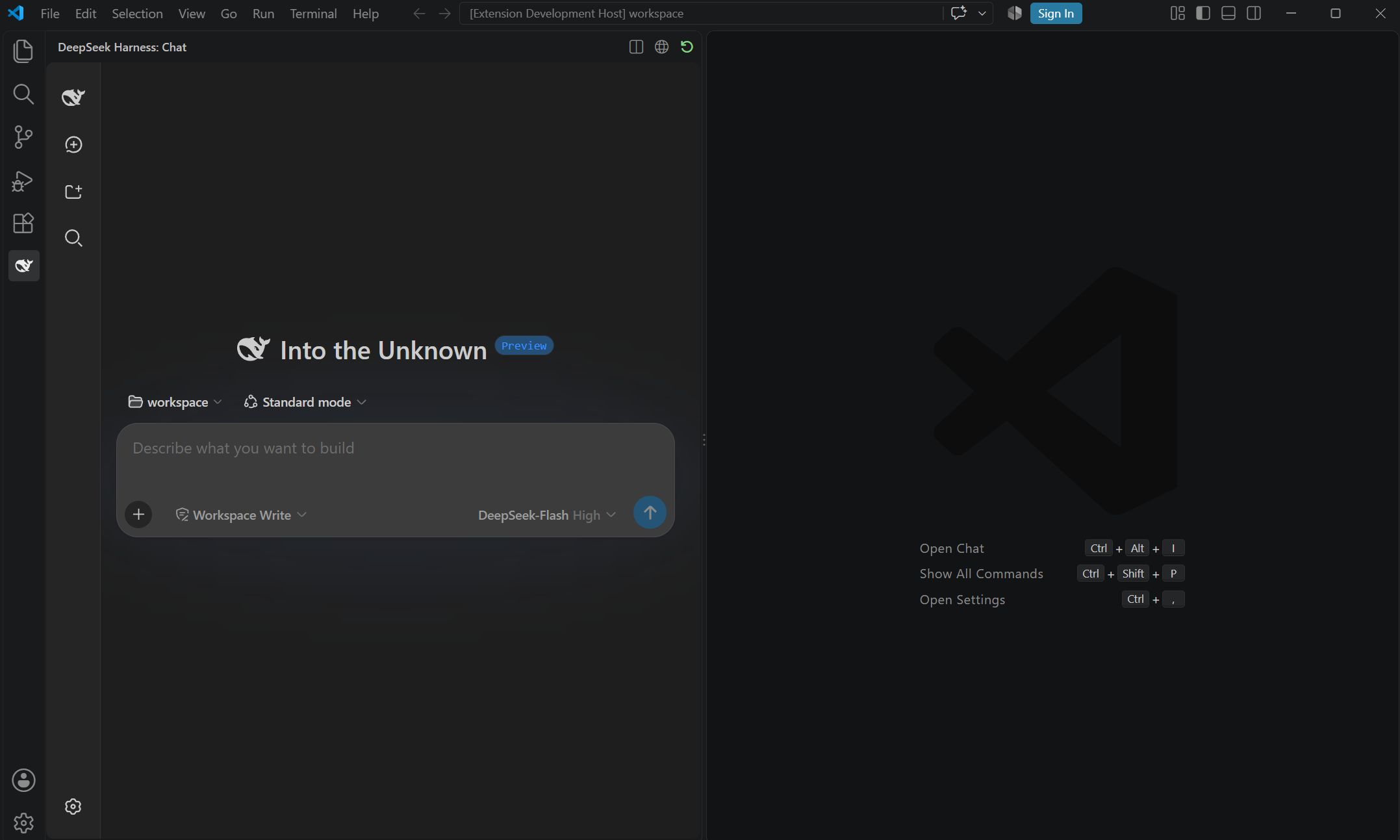
Task: Open the Extensions view
Action: (x=23, y=223)
